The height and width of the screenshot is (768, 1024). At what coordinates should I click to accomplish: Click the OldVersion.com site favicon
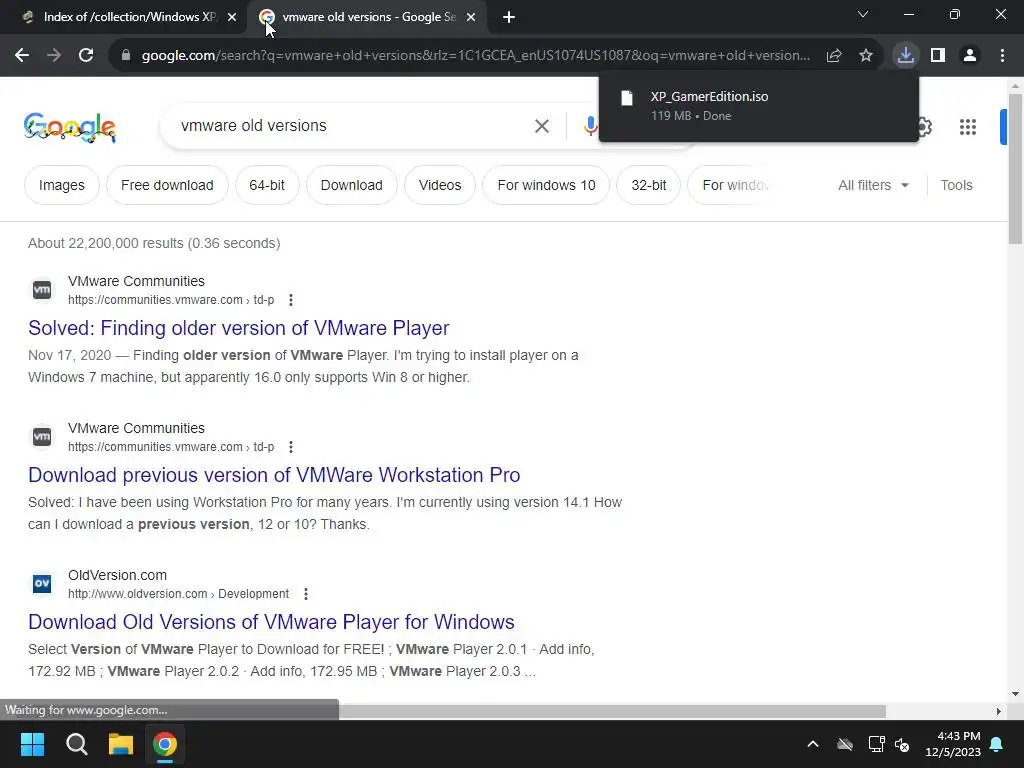(42, 583)
